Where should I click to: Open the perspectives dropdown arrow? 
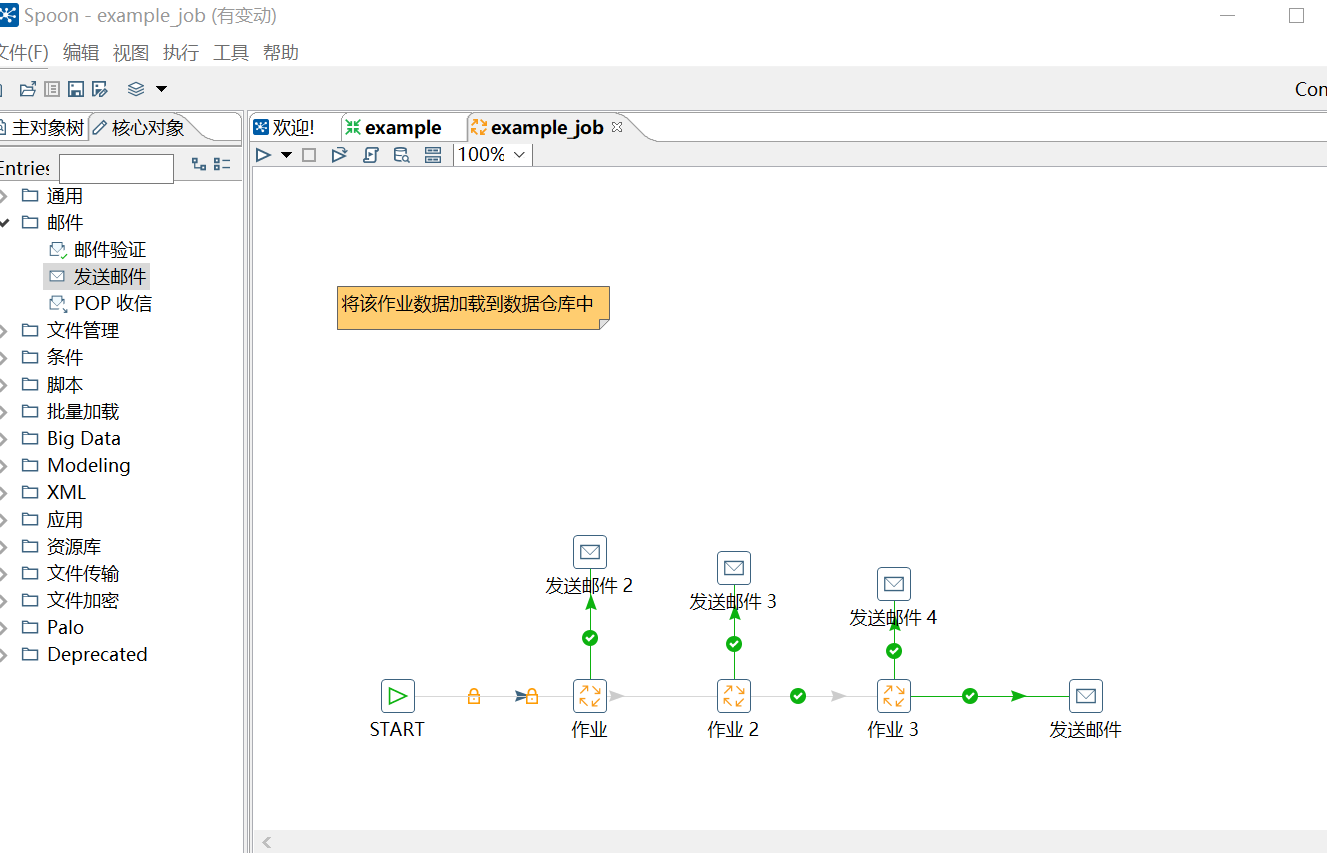(161, 89)
